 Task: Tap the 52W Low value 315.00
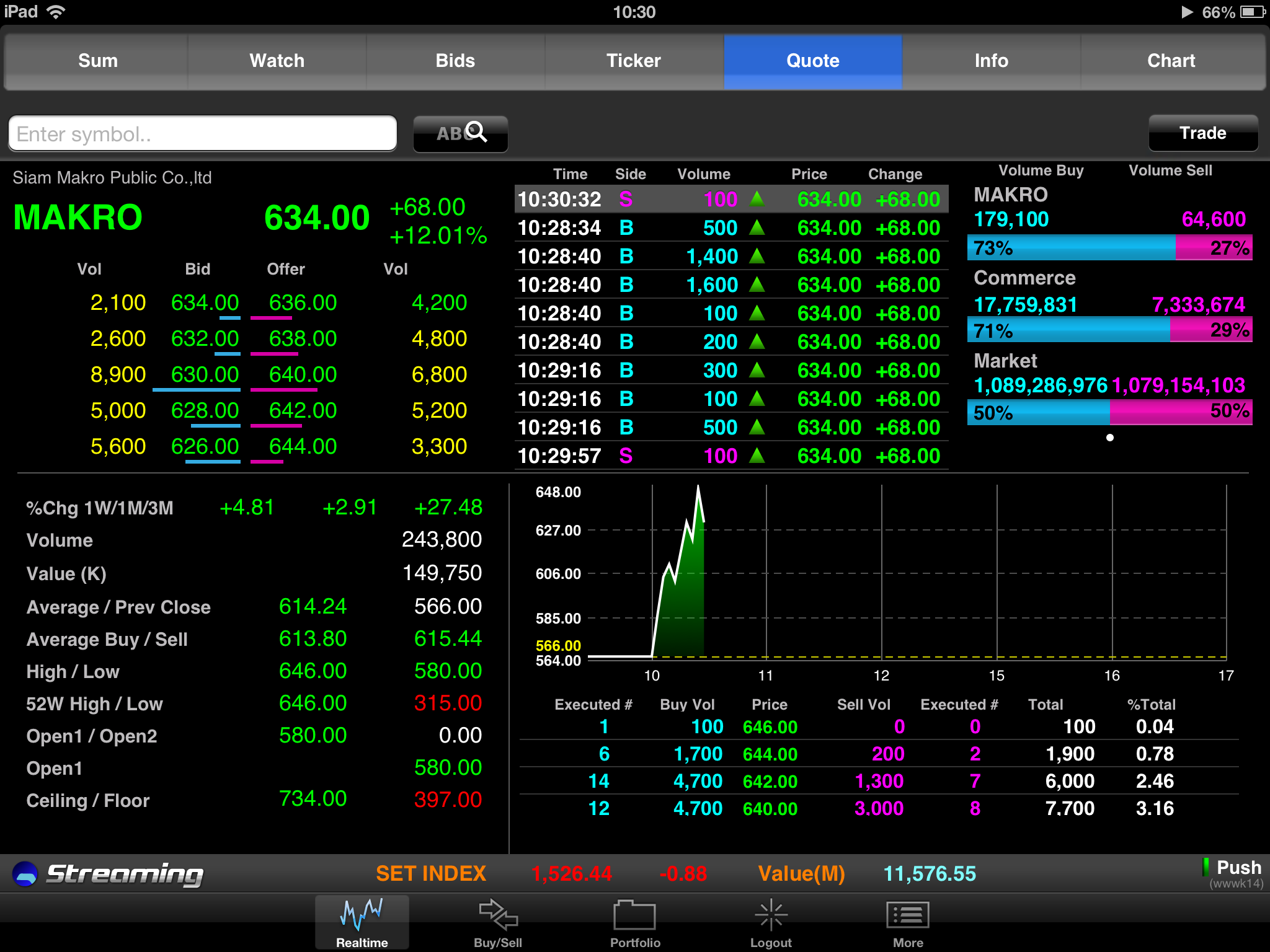[x=448, y=703]
